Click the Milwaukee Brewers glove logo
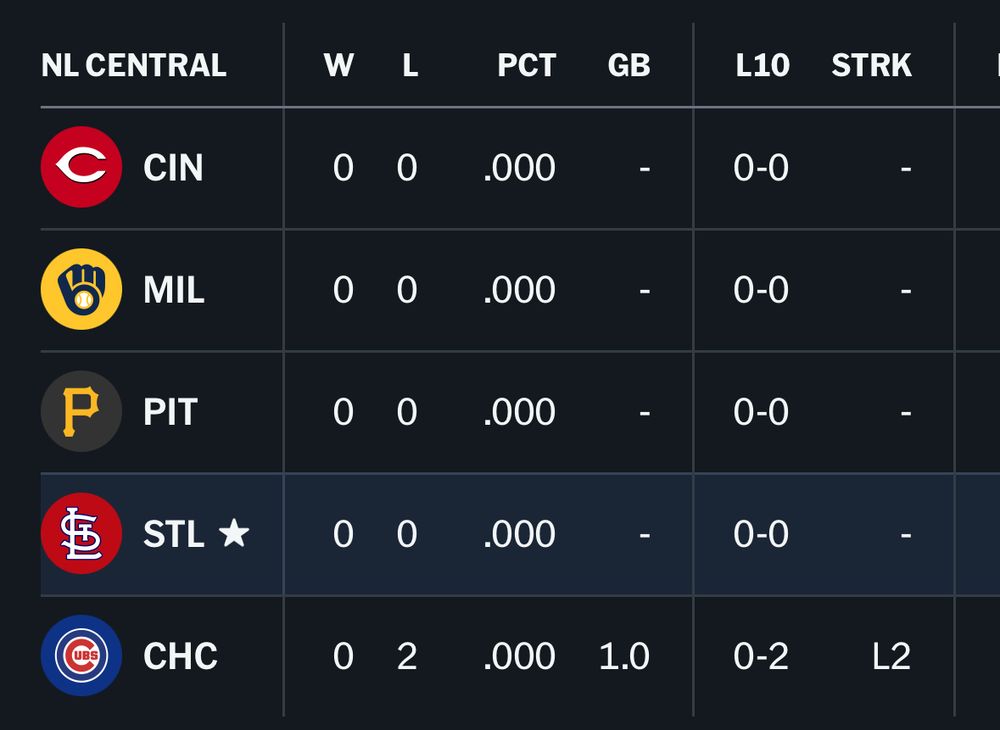The image size is (1000, 730). coord(81,290)
